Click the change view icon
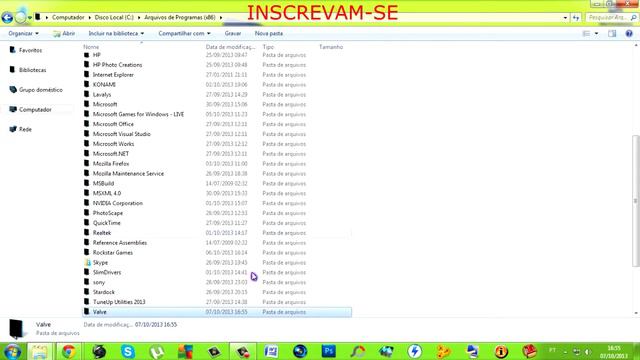640x360 pixels. coord(586,33)
